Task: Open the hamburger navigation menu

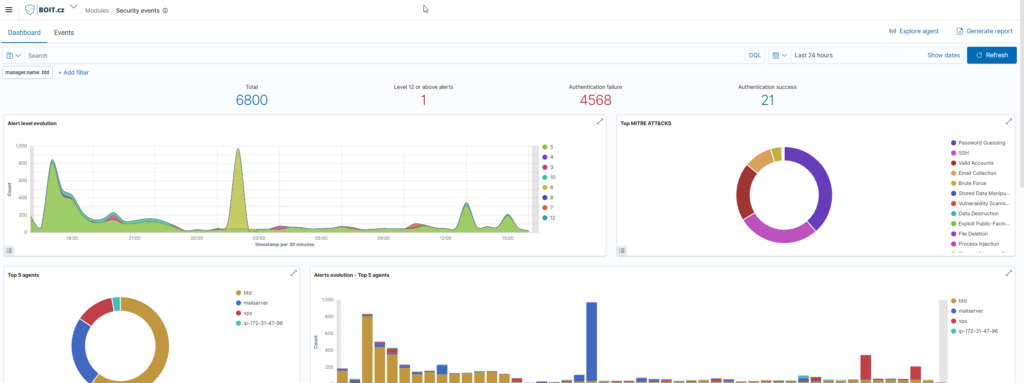Action: click(8, 10)
